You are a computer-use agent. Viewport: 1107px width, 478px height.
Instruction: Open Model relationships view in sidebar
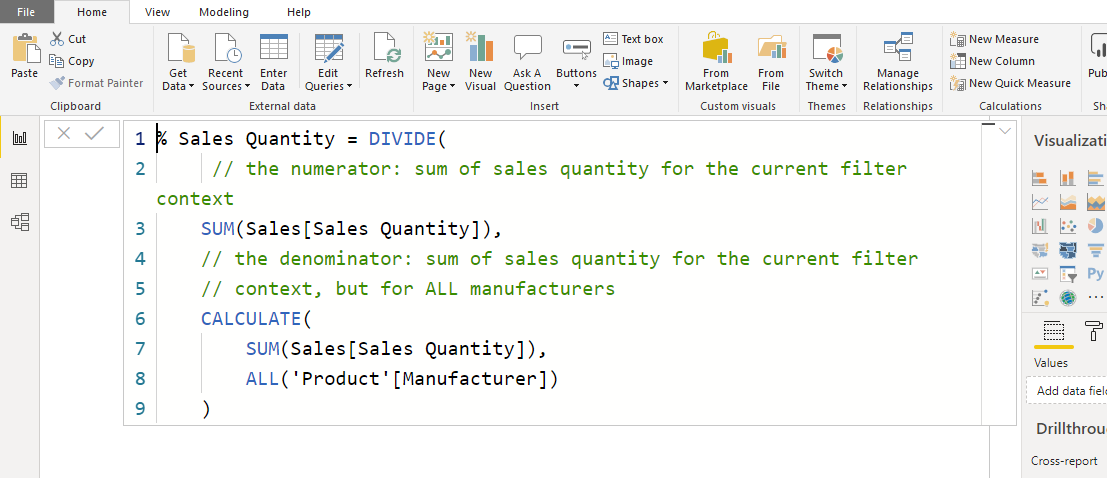coord(19,222)
